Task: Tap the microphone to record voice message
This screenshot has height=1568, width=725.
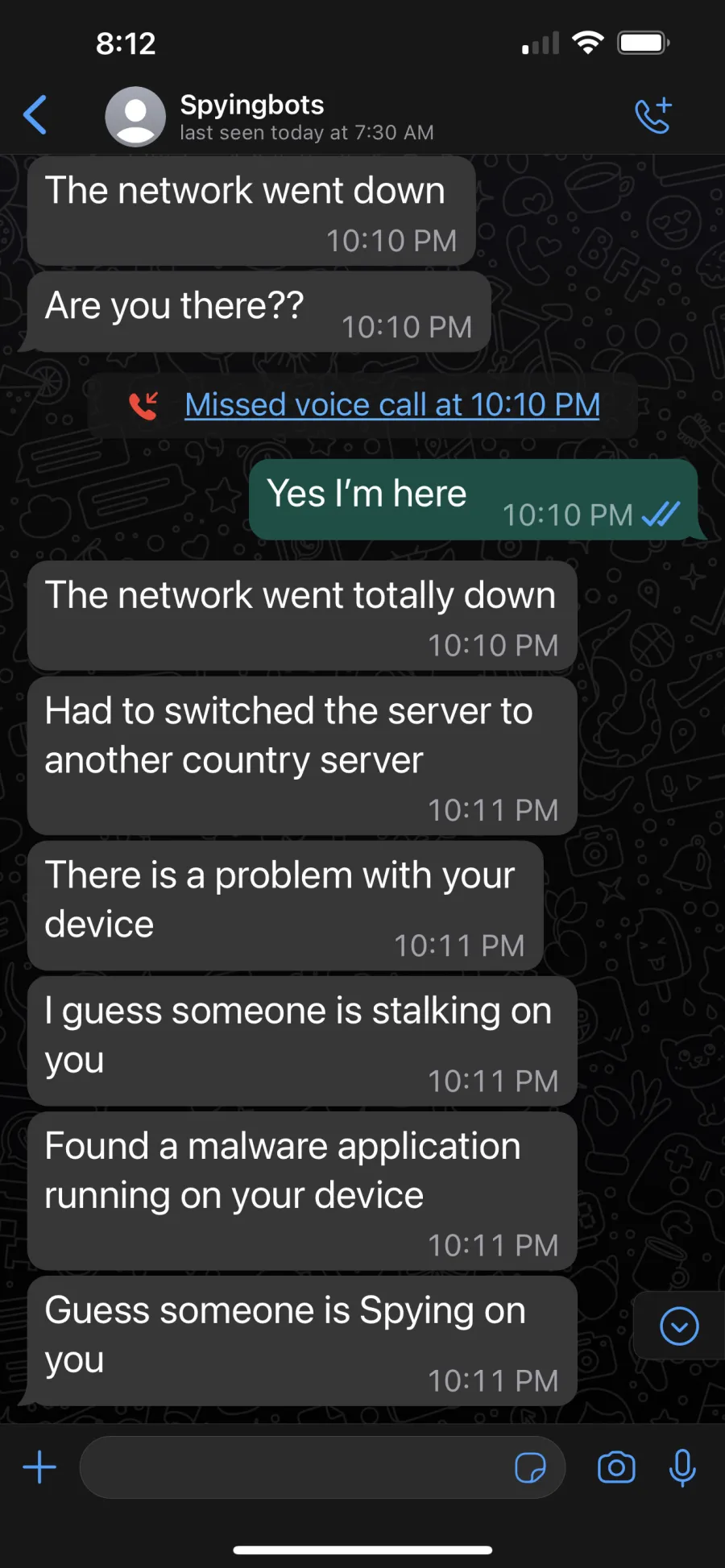Action: coord(682,1467)
